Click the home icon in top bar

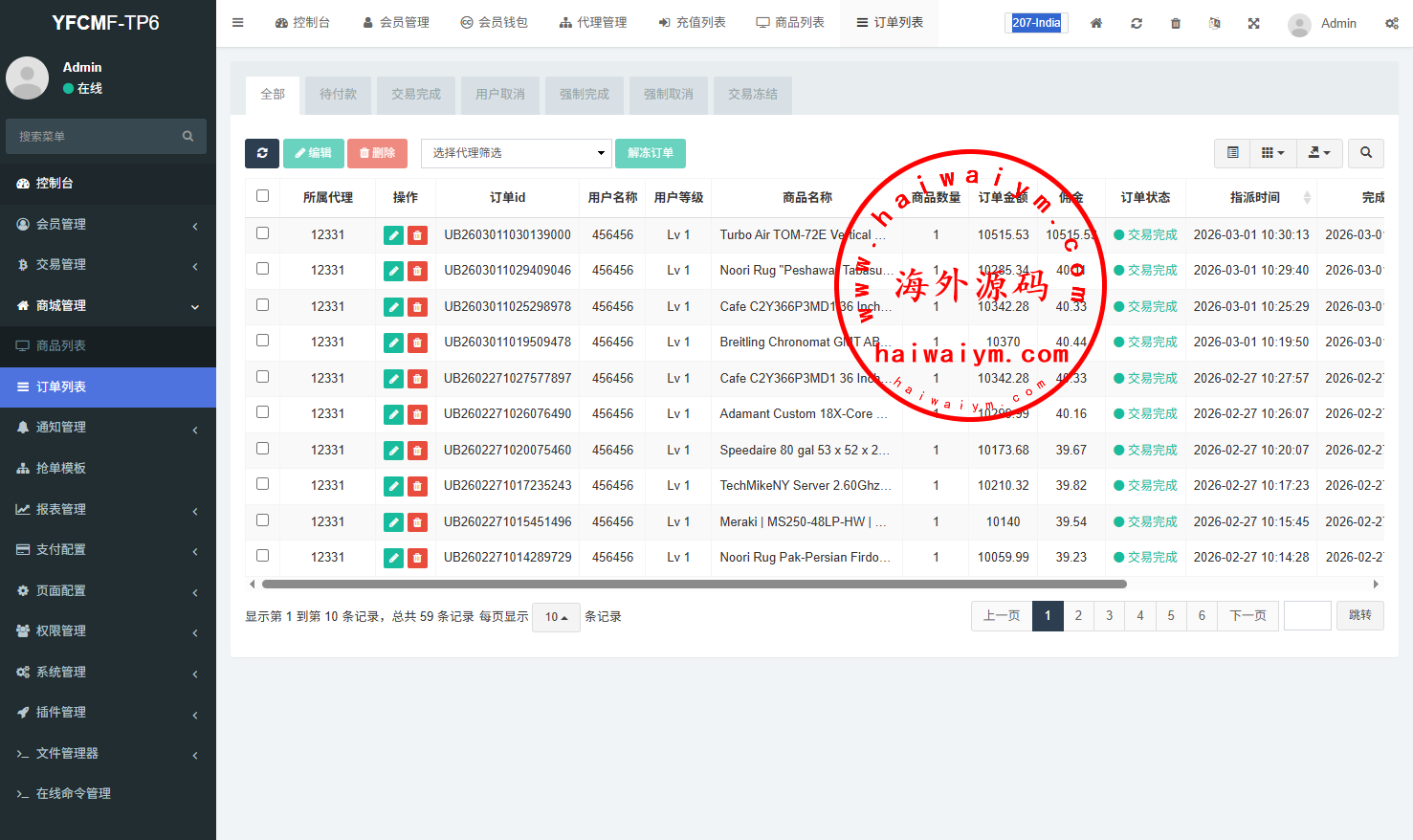(1096, 23)
